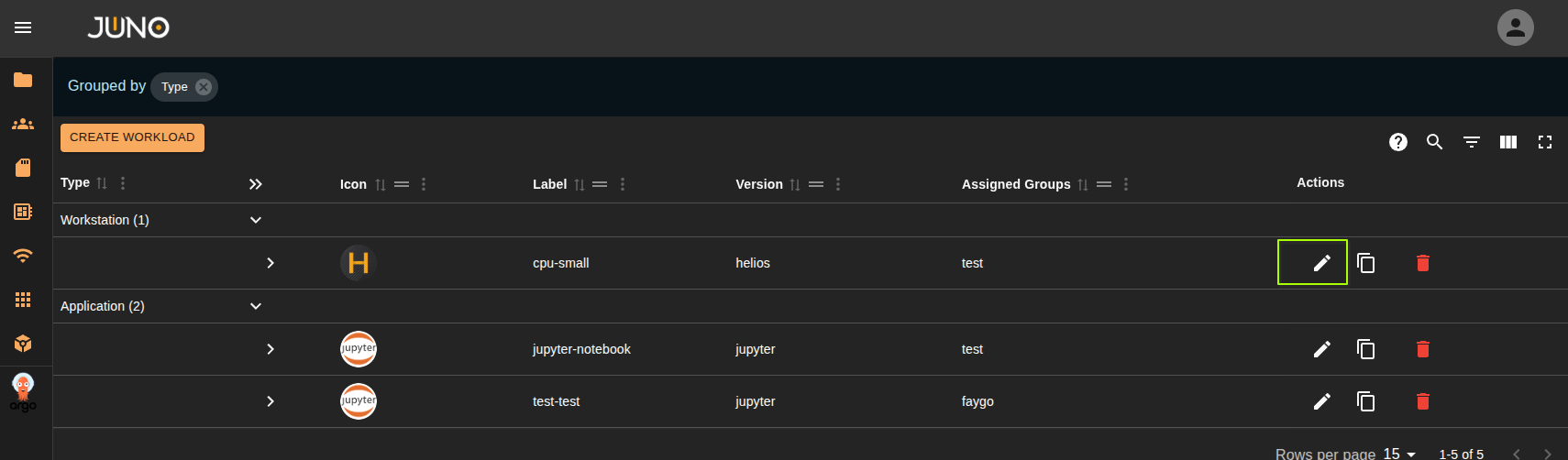Open the show/hide columns icon

[1507, 142]
